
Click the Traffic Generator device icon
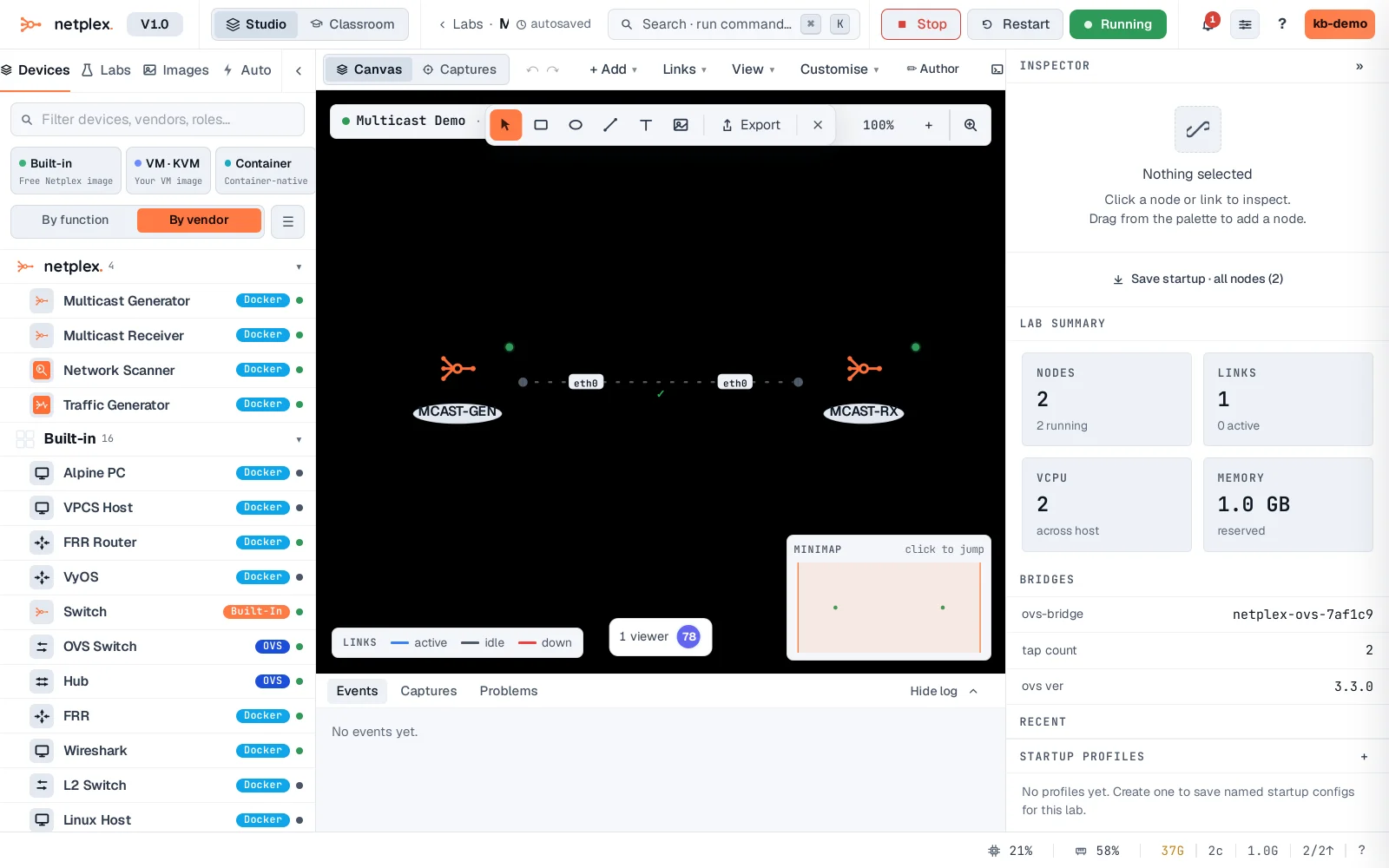[41, 404]
